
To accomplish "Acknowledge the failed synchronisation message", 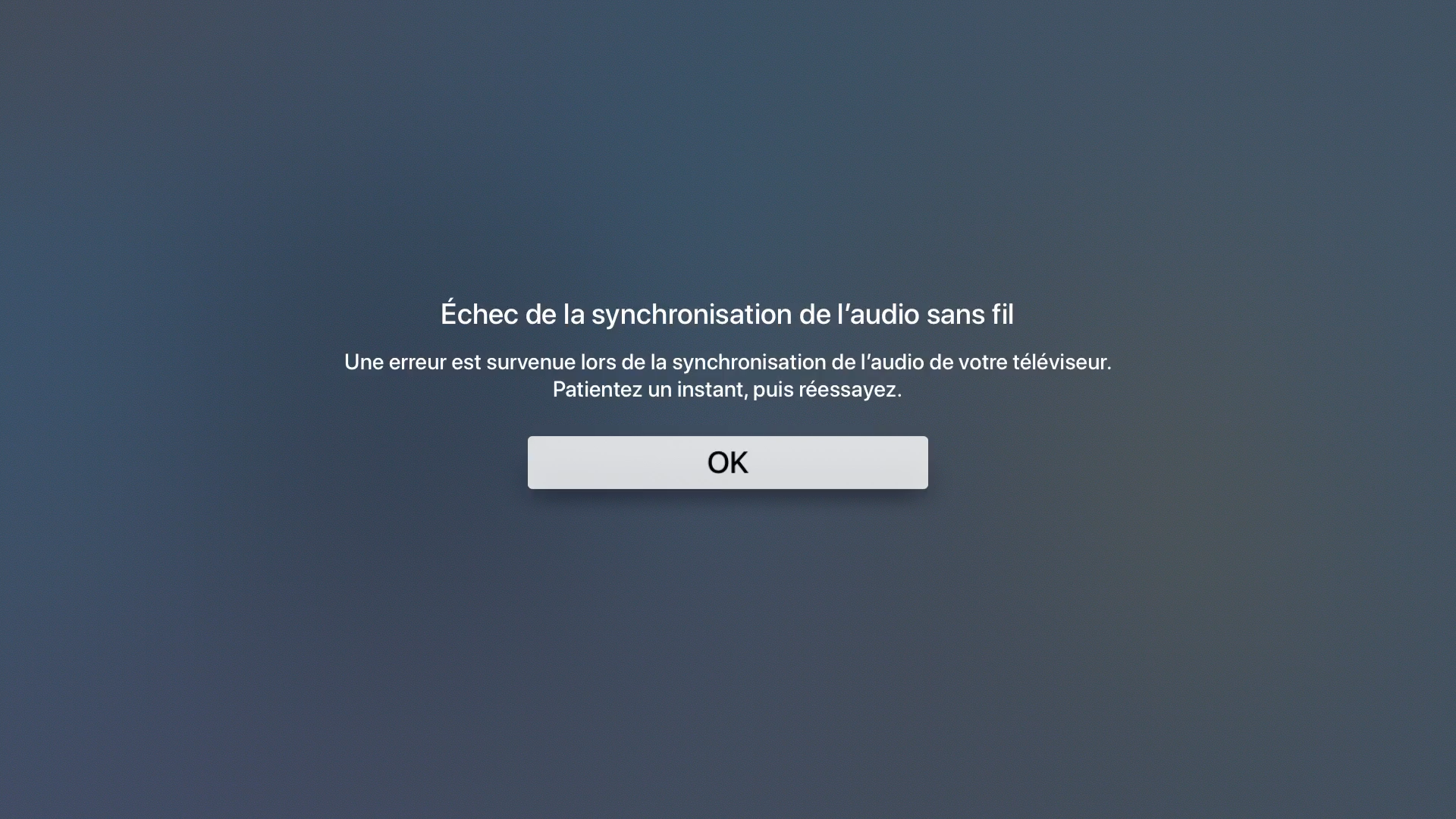I will click(727, 462).
